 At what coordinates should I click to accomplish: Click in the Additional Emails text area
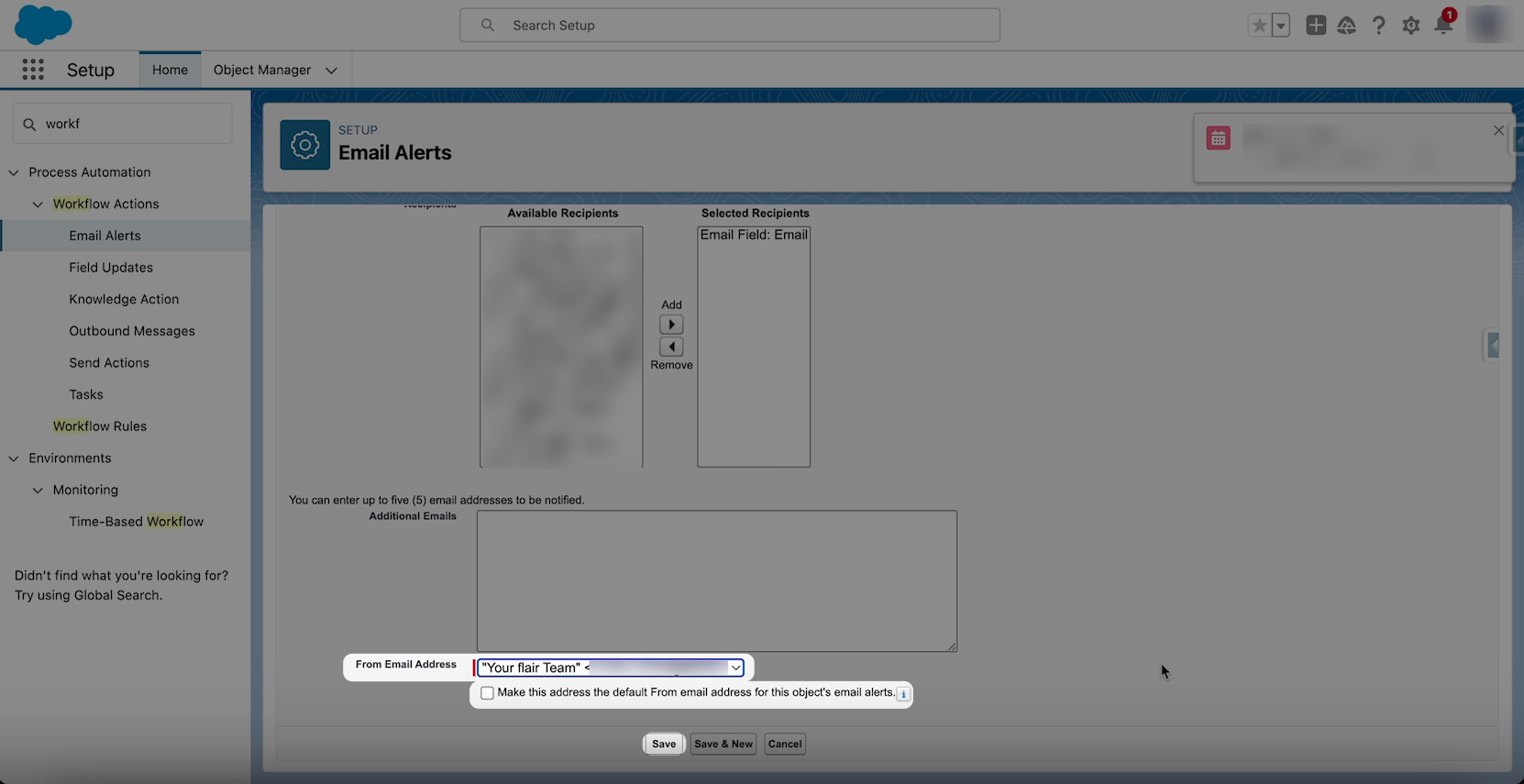[716, 580]
